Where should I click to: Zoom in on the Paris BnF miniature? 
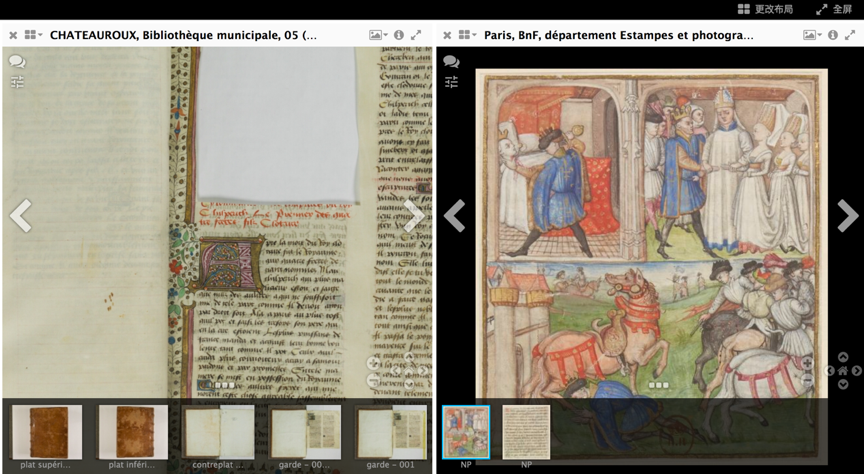tap(807, 363)
